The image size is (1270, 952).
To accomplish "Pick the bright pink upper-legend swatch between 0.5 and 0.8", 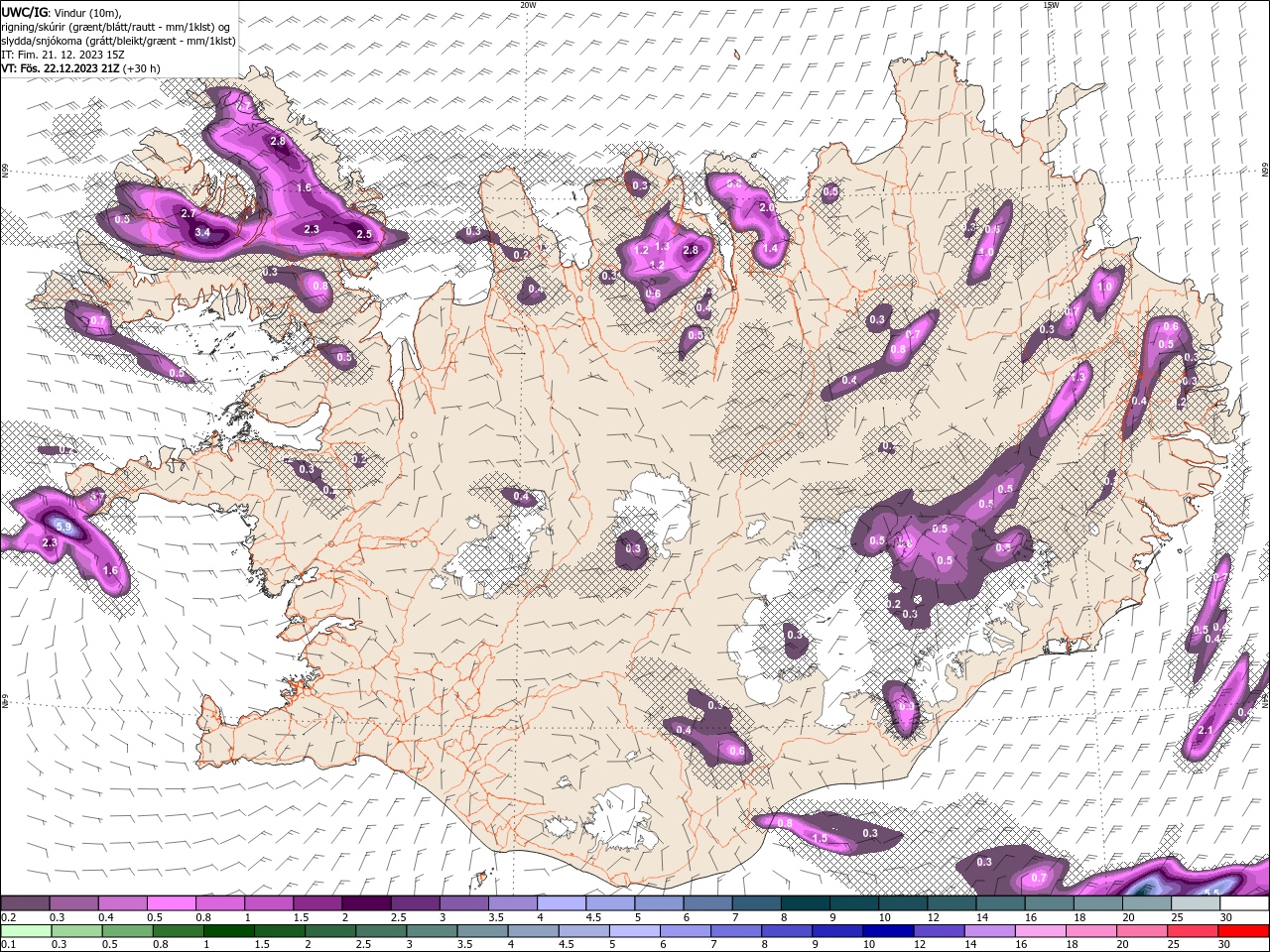I will [171, 903].
